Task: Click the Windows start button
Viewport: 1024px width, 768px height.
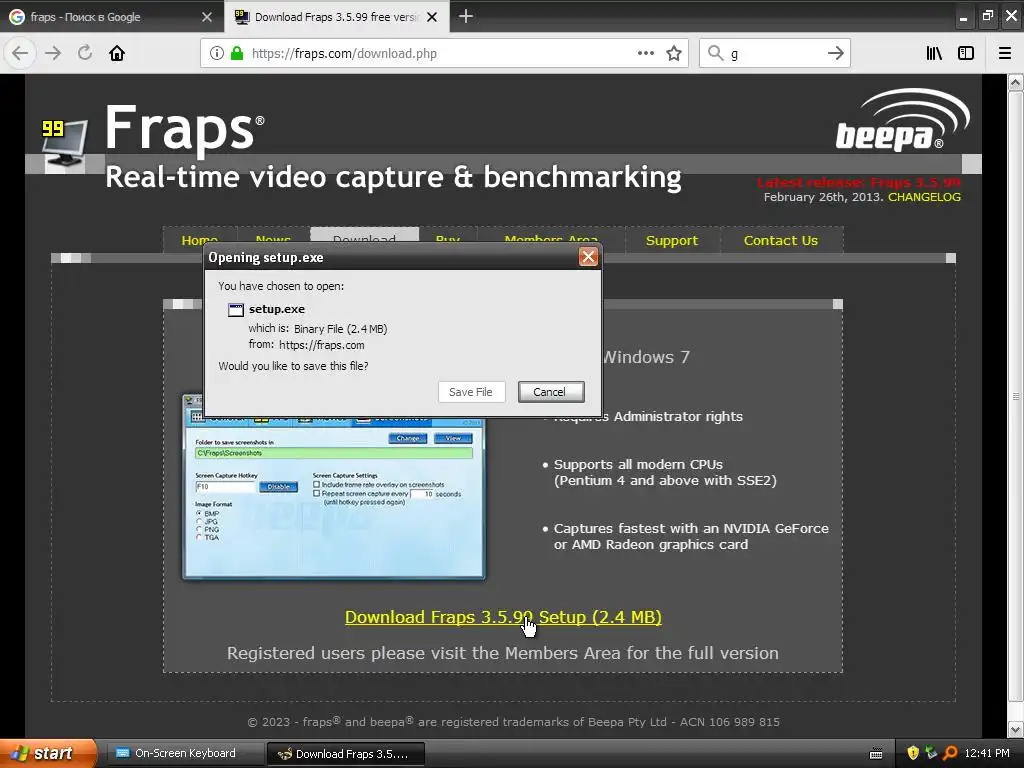Action: [x=48, y=753]
